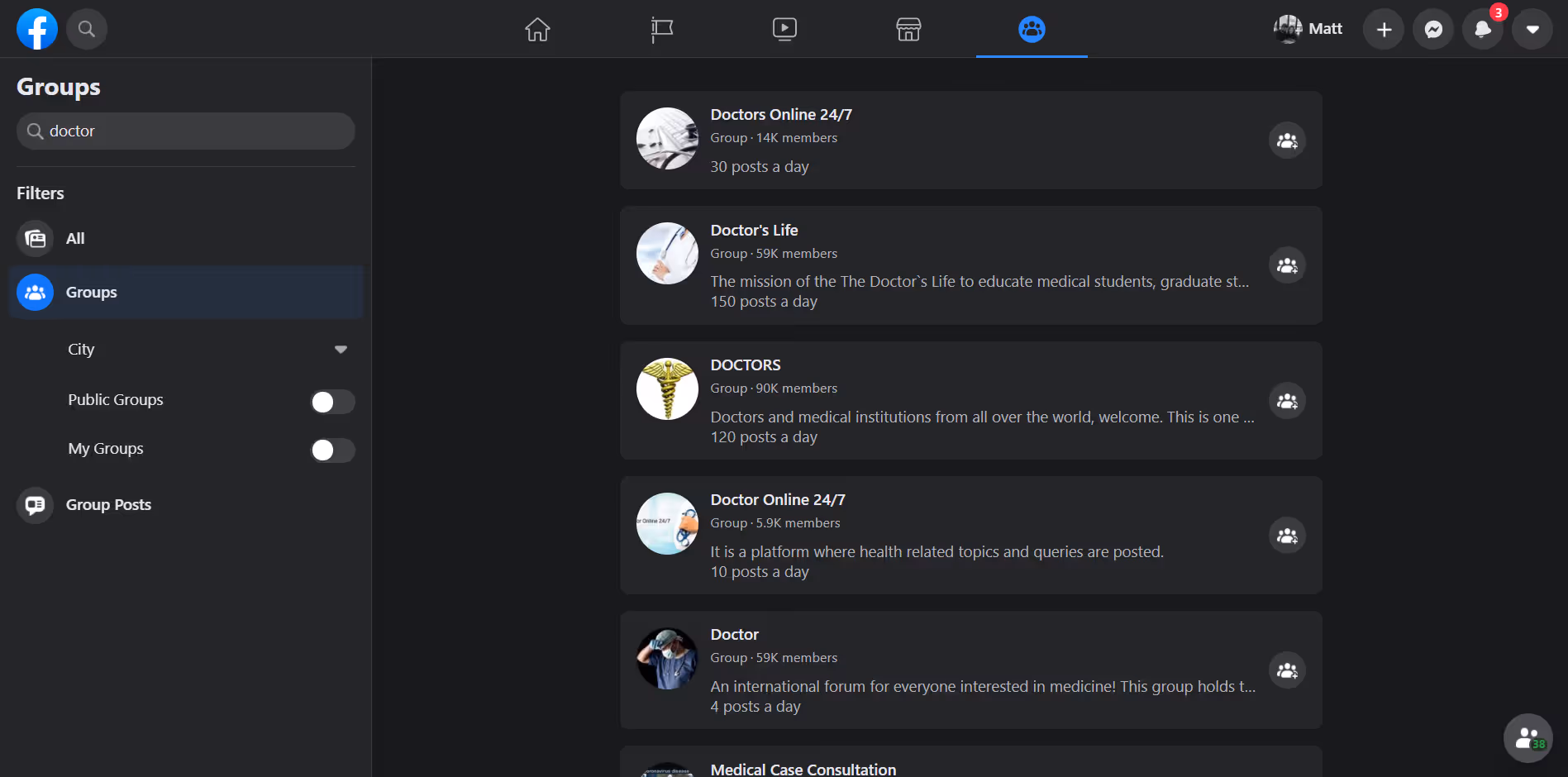Click the Group Posts speech bubble icon
The height and width of the screenshot is (777, 1568).
[35, 504]
